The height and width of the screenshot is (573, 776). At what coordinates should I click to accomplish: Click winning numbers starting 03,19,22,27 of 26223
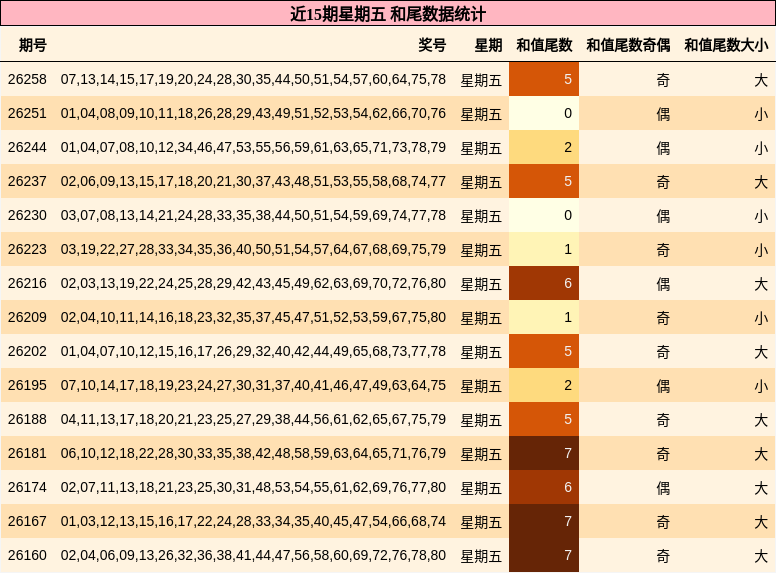[253, 249]
